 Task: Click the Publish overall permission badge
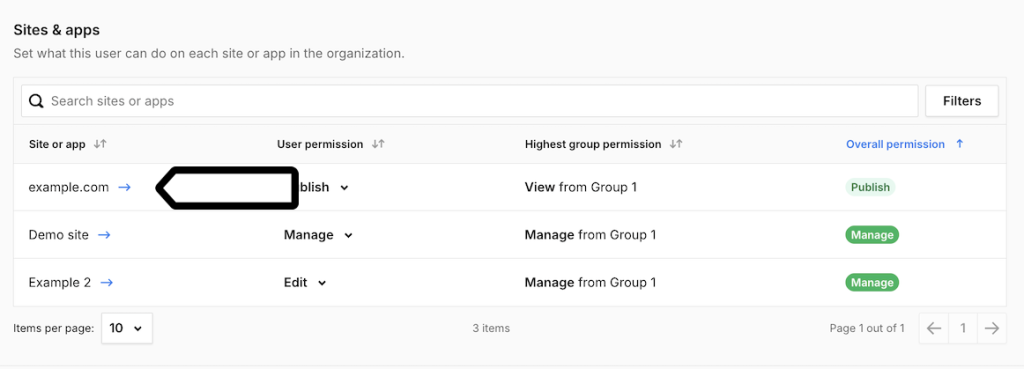[x=870, y=187]
